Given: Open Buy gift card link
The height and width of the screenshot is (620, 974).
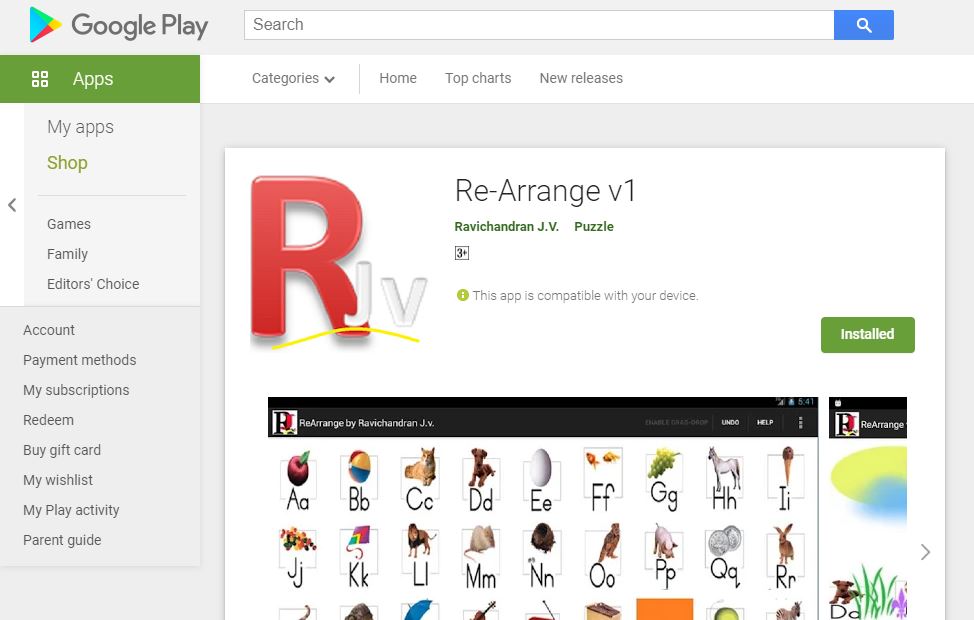Looking at the screenshot, I should coord(62,450).
